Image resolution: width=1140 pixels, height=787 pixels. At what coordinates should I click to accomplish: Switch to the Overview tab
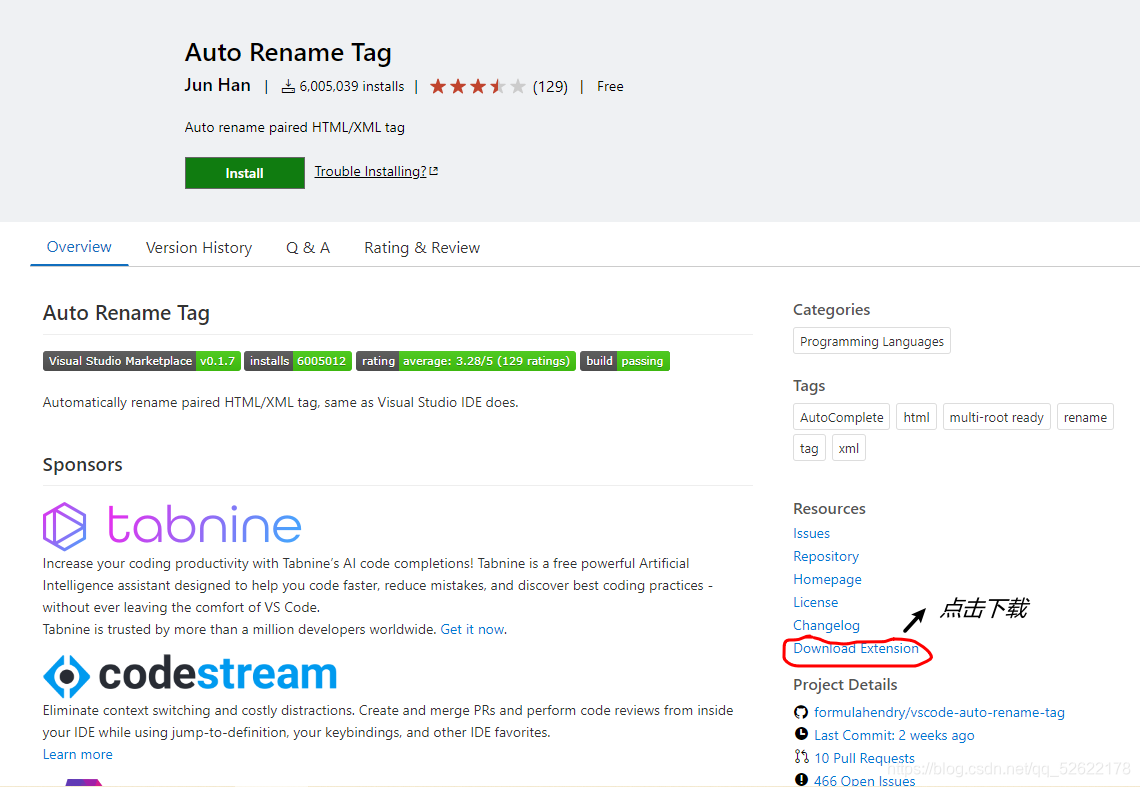point(79,247)
